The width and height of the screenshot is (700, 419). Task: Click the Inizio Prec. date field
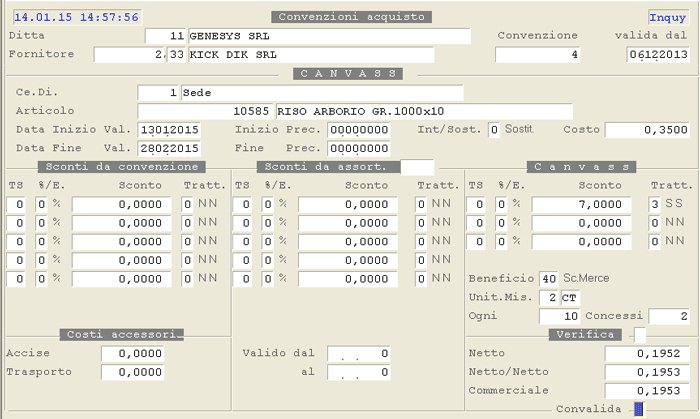coord(359,130)
